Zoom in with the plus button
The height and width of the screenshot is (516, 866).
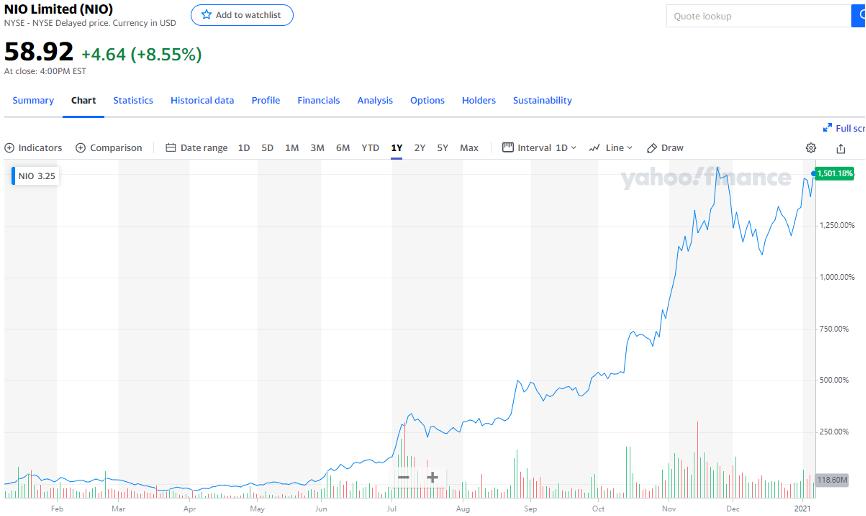pos(432,477)
